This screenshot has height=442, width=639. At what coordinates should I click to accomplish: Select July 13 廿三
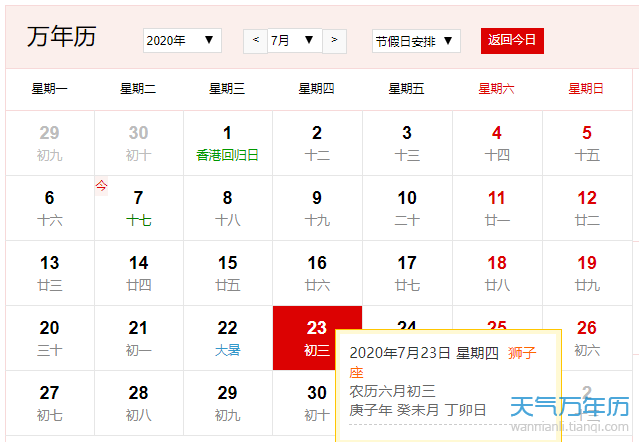pyautogui.click(x=50, y=273)
